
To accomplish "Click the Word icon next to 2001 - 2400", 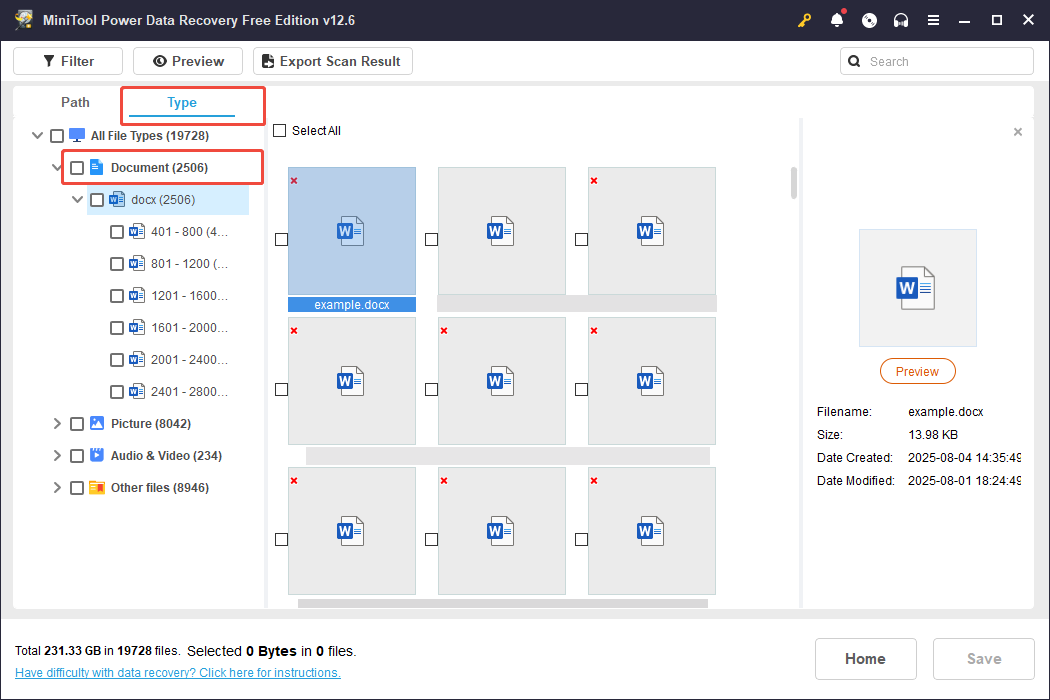I will 137,359.
